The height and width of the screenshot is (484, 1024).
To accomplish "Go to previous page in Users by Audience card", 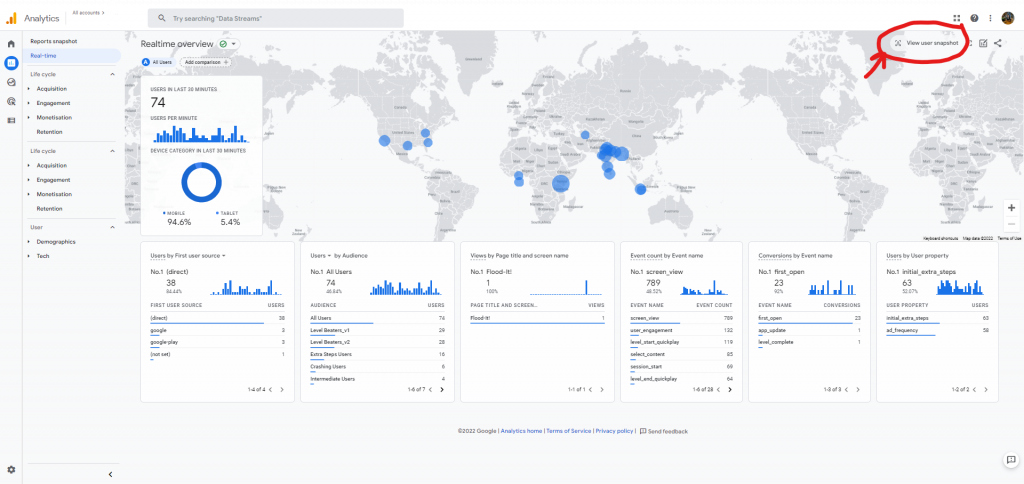I will click(431, 390).
